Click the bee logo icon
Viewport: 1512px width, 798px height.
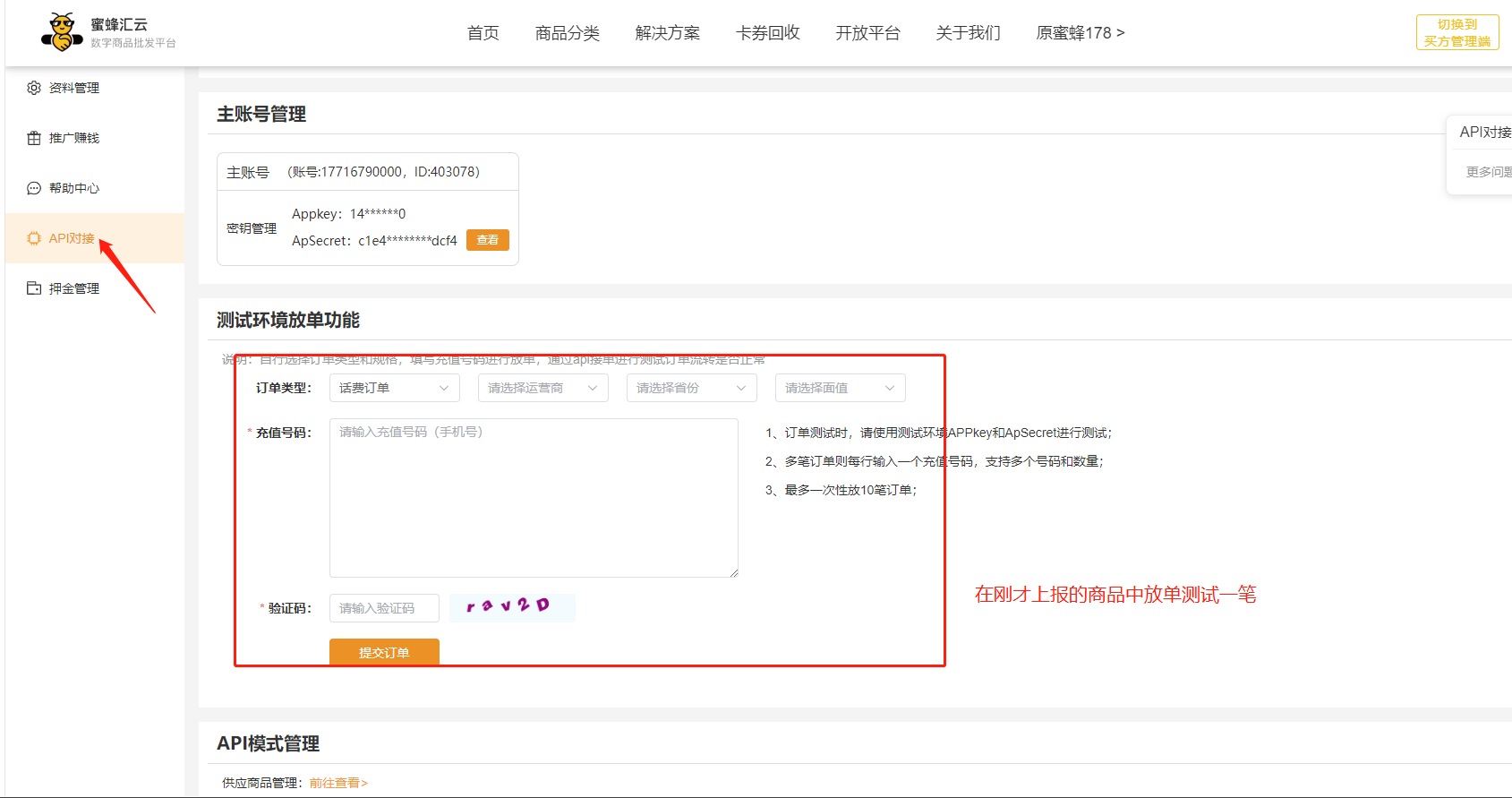point(61,32)
